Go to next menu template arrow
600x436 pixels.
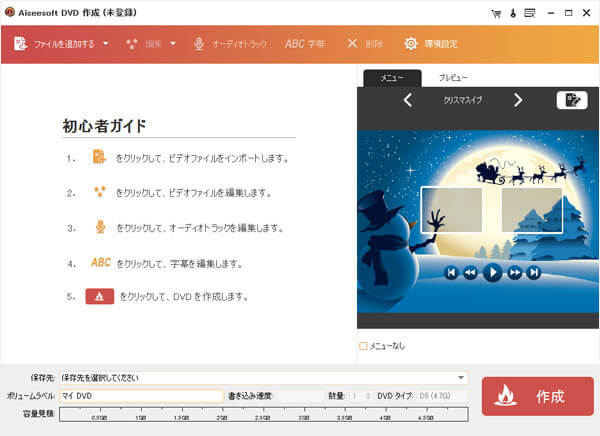pos(518,100)
